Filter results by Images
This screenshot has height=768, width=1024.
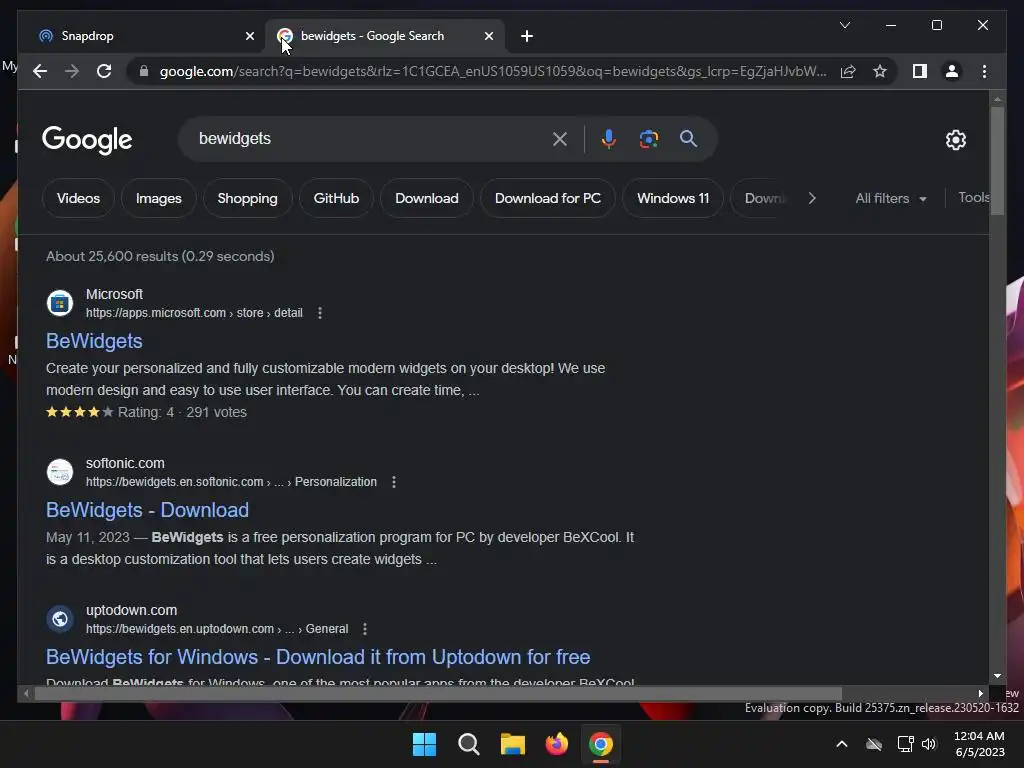tap(159, 198)
